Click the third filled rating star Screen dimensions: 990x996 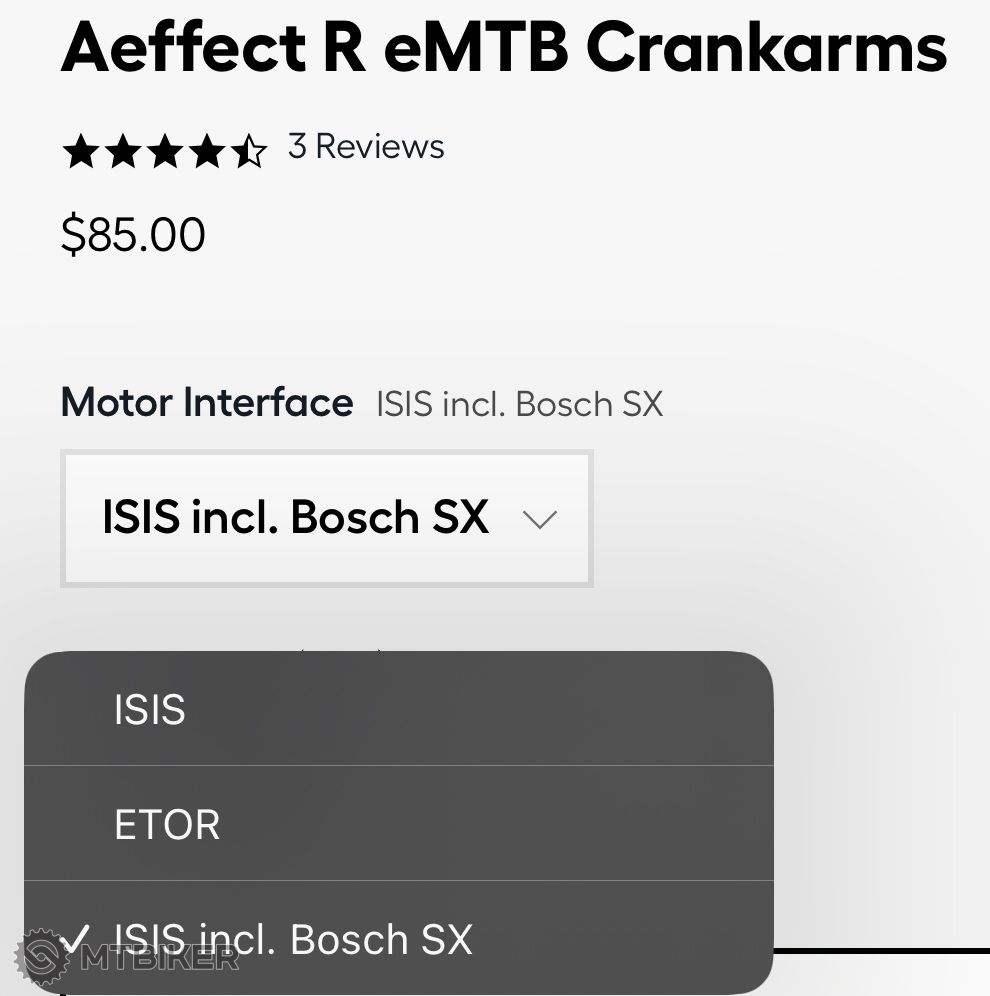pyautogui.click(x=164, y=153)
